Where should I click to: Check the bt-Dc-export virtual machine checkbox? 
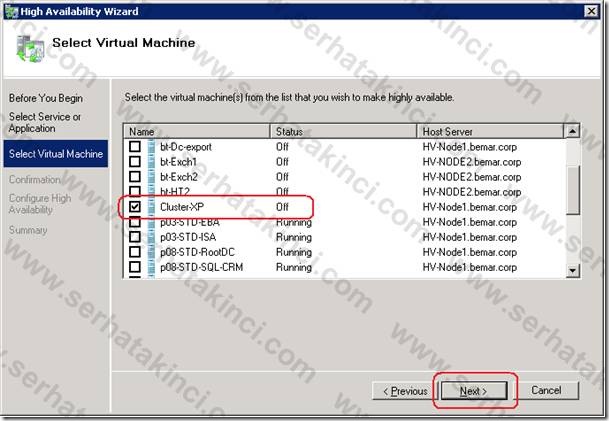click(135, 146)
